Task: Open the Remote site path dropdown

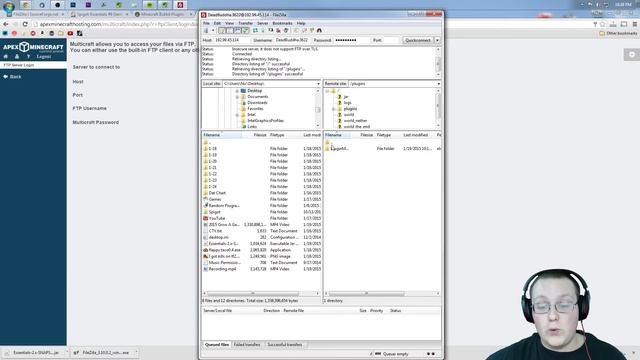Action: (438, 84)
